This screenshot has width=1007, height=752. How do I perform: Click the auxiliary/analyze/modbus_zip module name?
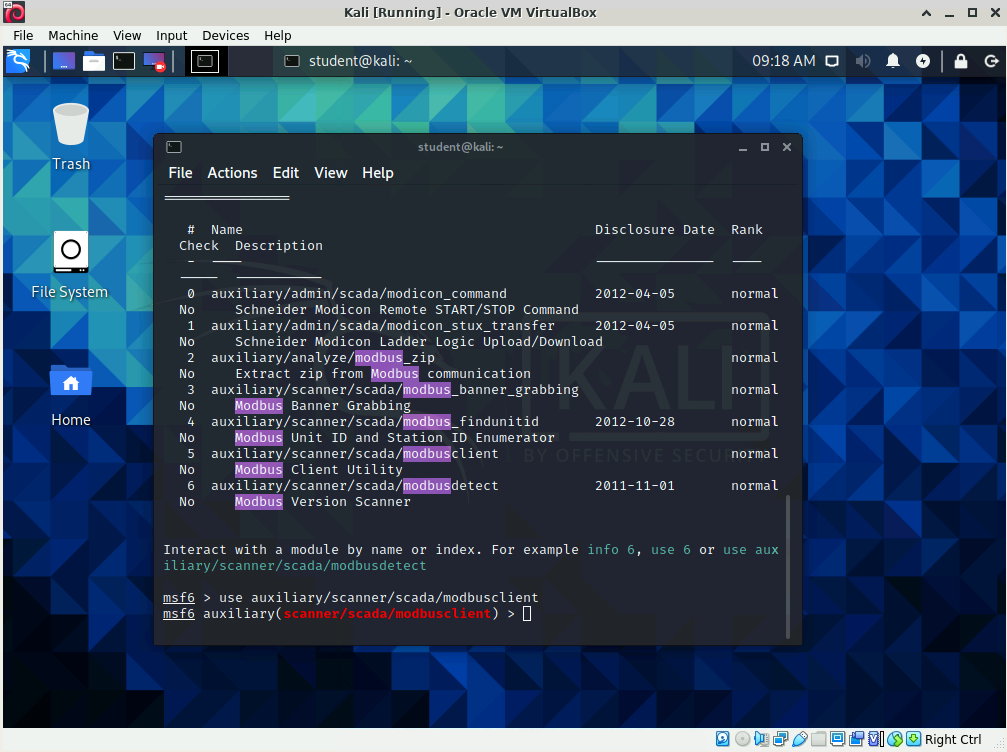[323, 358]
